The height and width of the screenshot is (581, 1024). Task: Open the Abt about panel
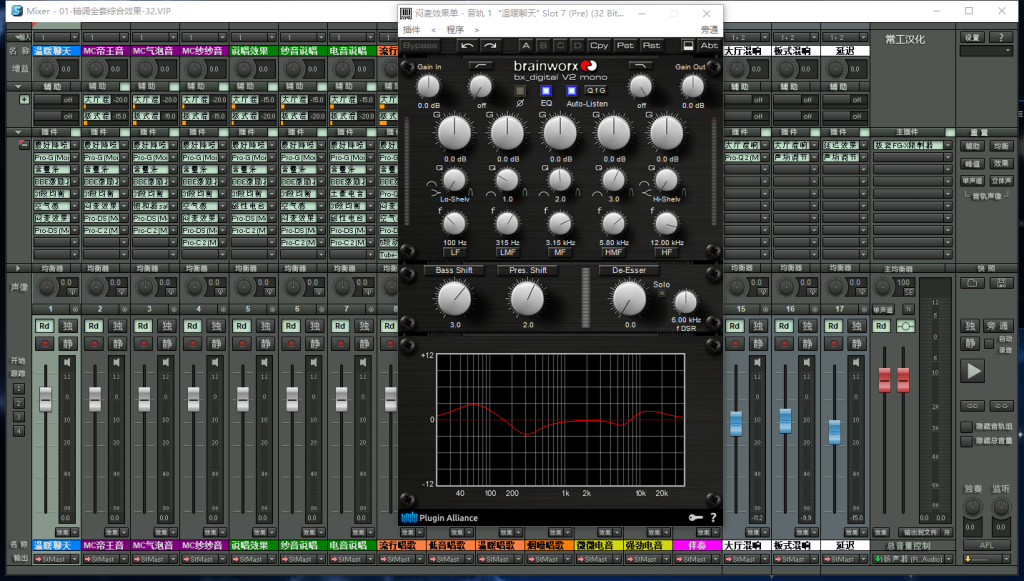(x=709, y=46)
